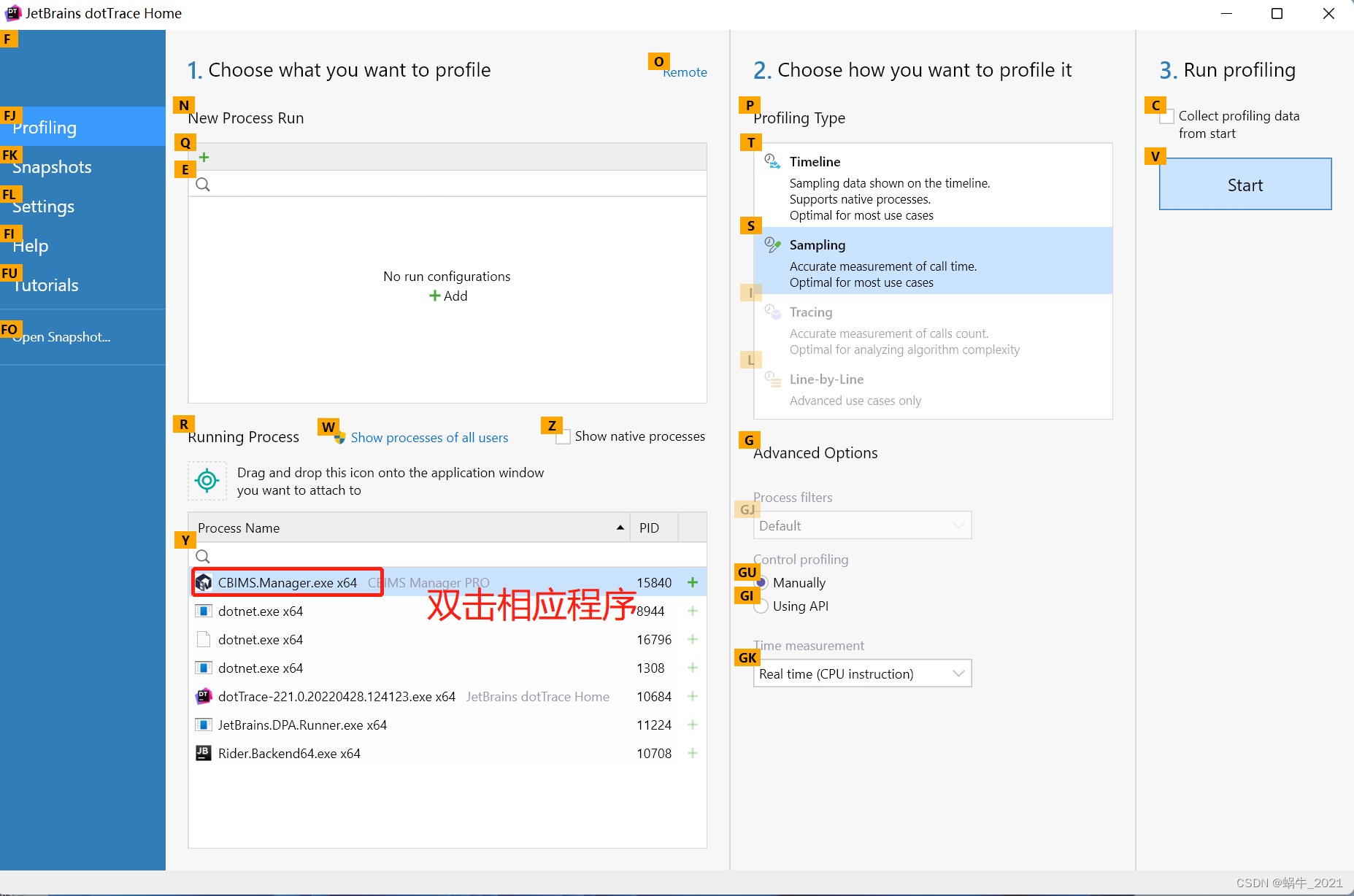Click the Timeline profiling type icon
1354x896 pixels.
click(x=772, y=161)
